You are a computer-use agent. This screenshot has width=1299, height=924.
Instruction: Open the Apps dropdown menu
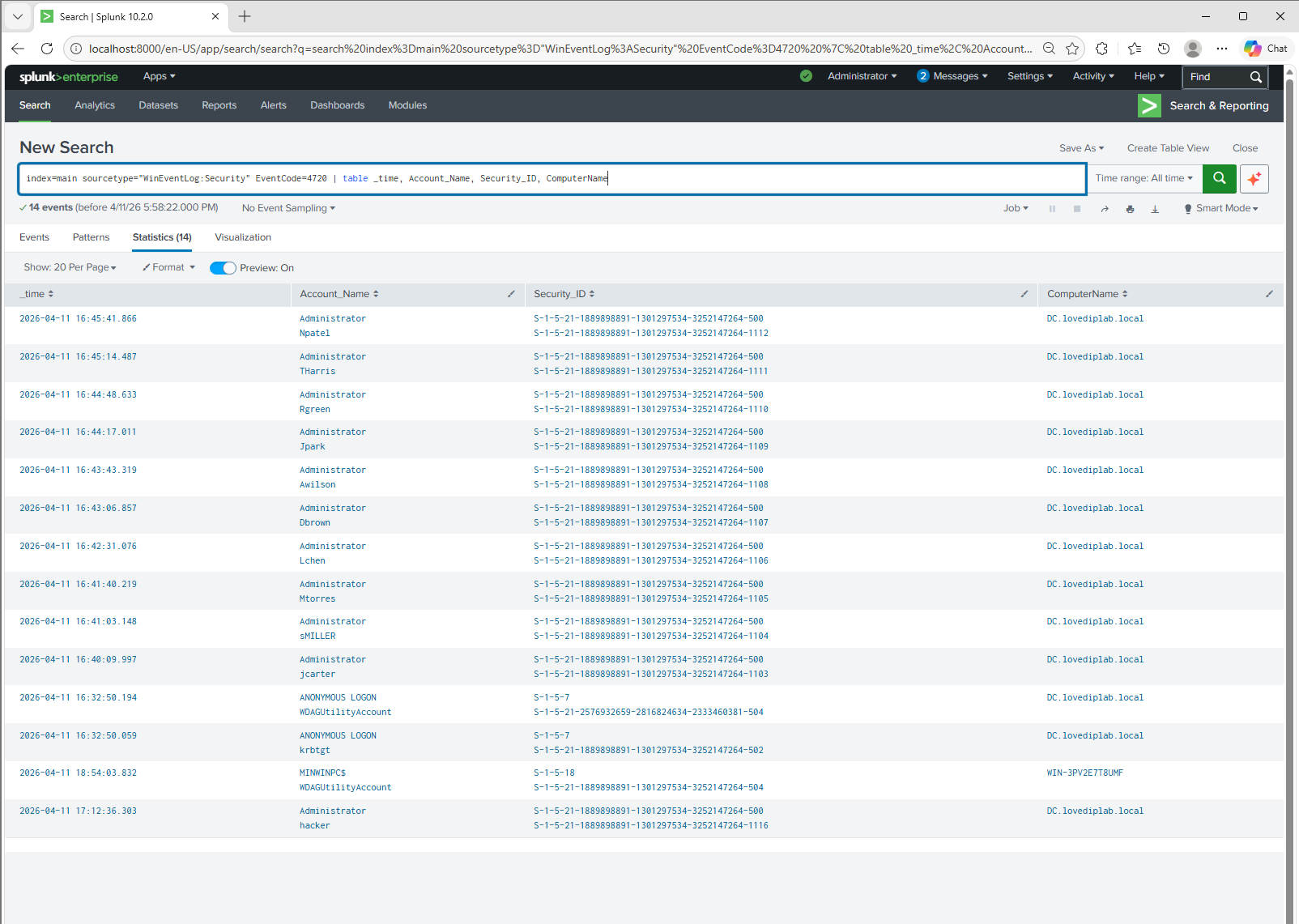pyautogui.click(x=160, y=76)
